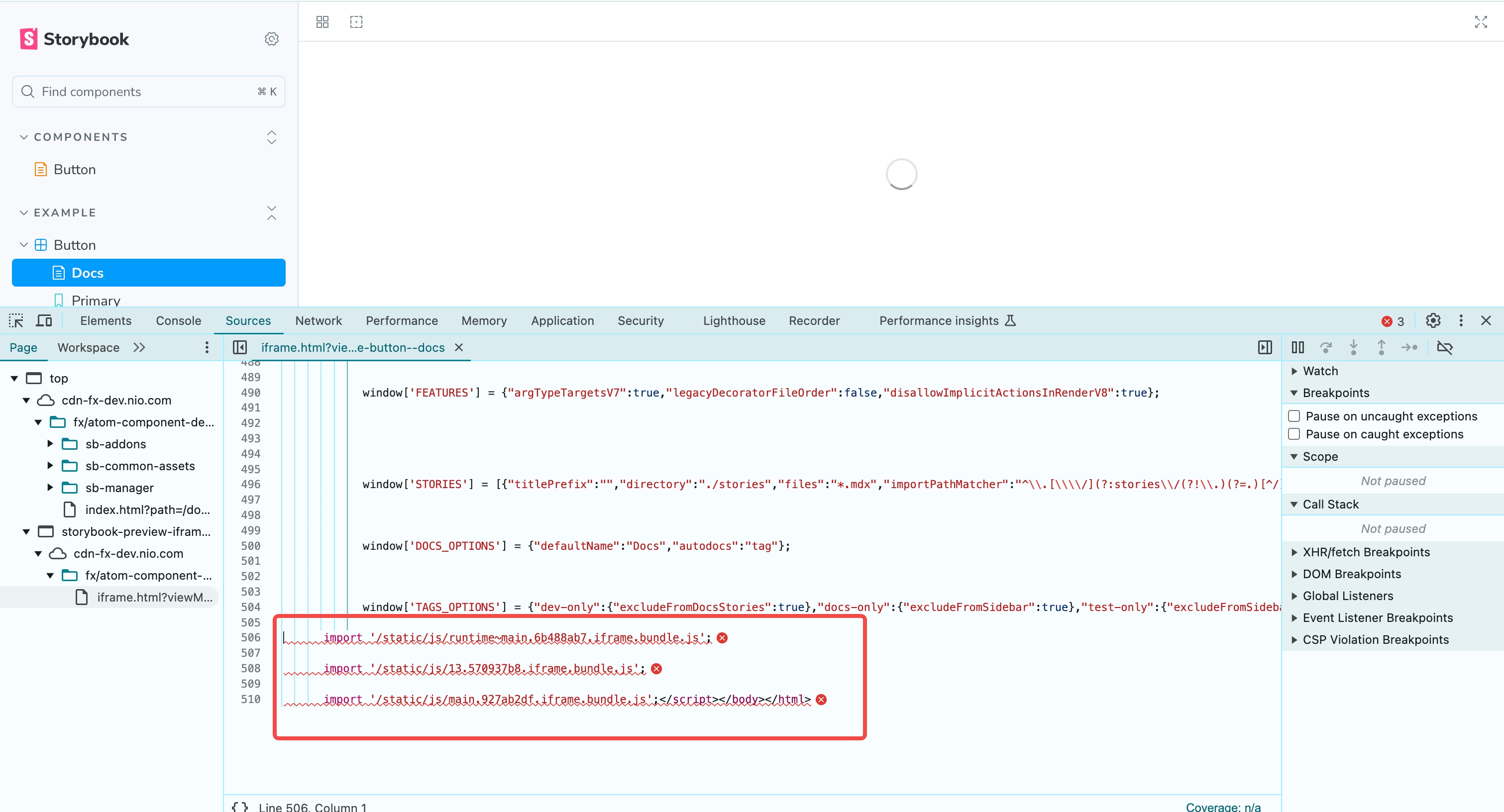Click the deactivate breakpoints icon
This screenshot has width=1504, height=812.
click(x=1444, y=347)
